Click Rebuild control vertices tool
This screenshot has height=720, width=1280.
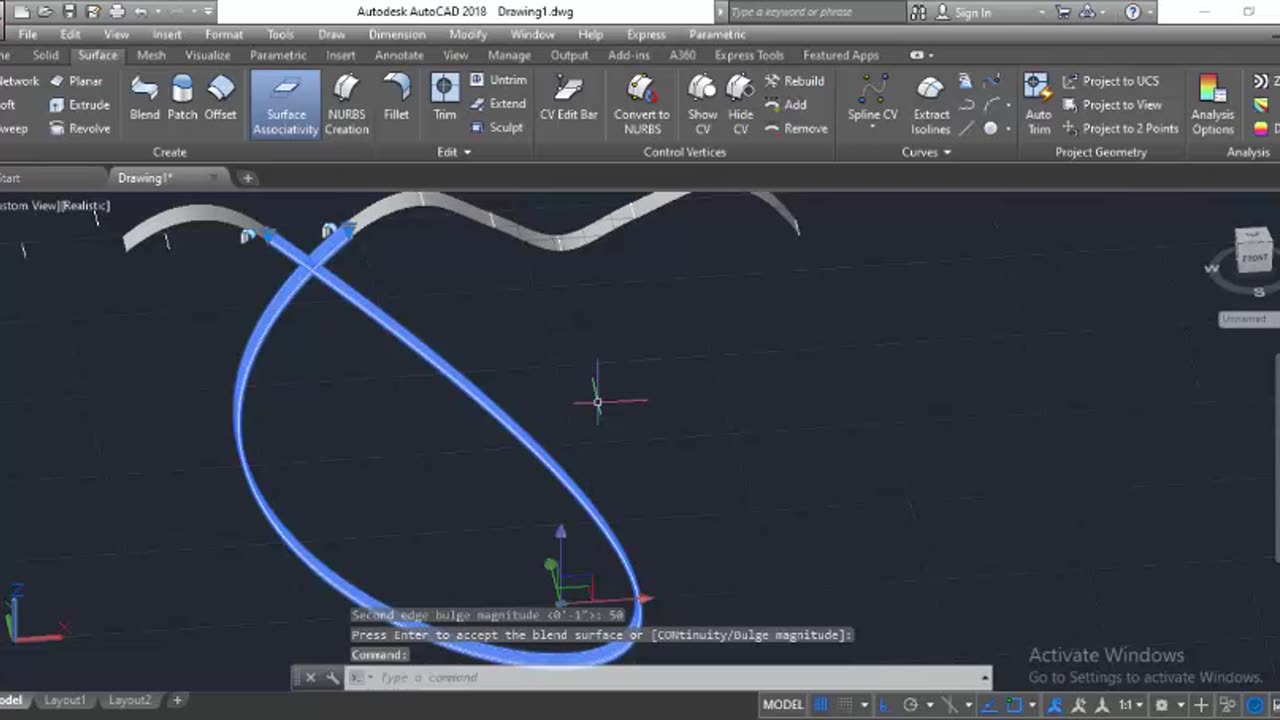point(794,81)
